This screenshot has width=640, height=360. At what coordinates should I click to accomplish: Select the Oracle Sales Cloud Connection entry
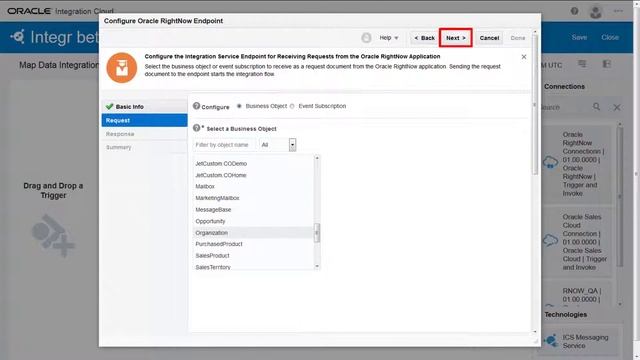coord(577,242)
